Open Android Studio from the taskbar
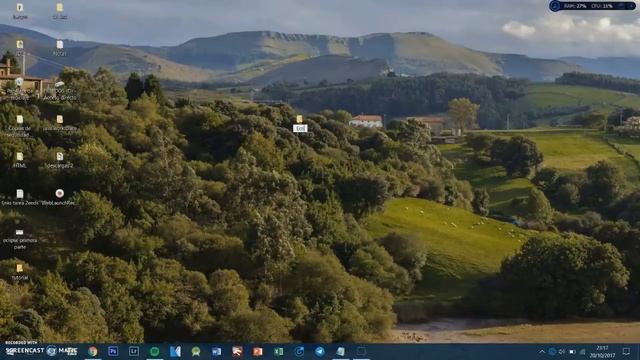 point(196,351)
